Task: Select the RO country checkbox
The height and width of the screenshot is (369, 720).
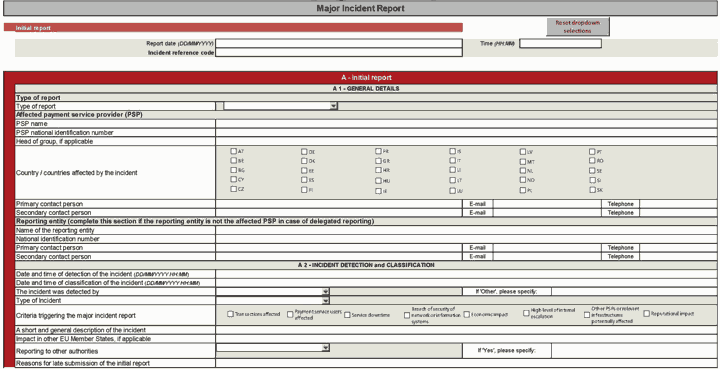Action: [x=592, y=161]
